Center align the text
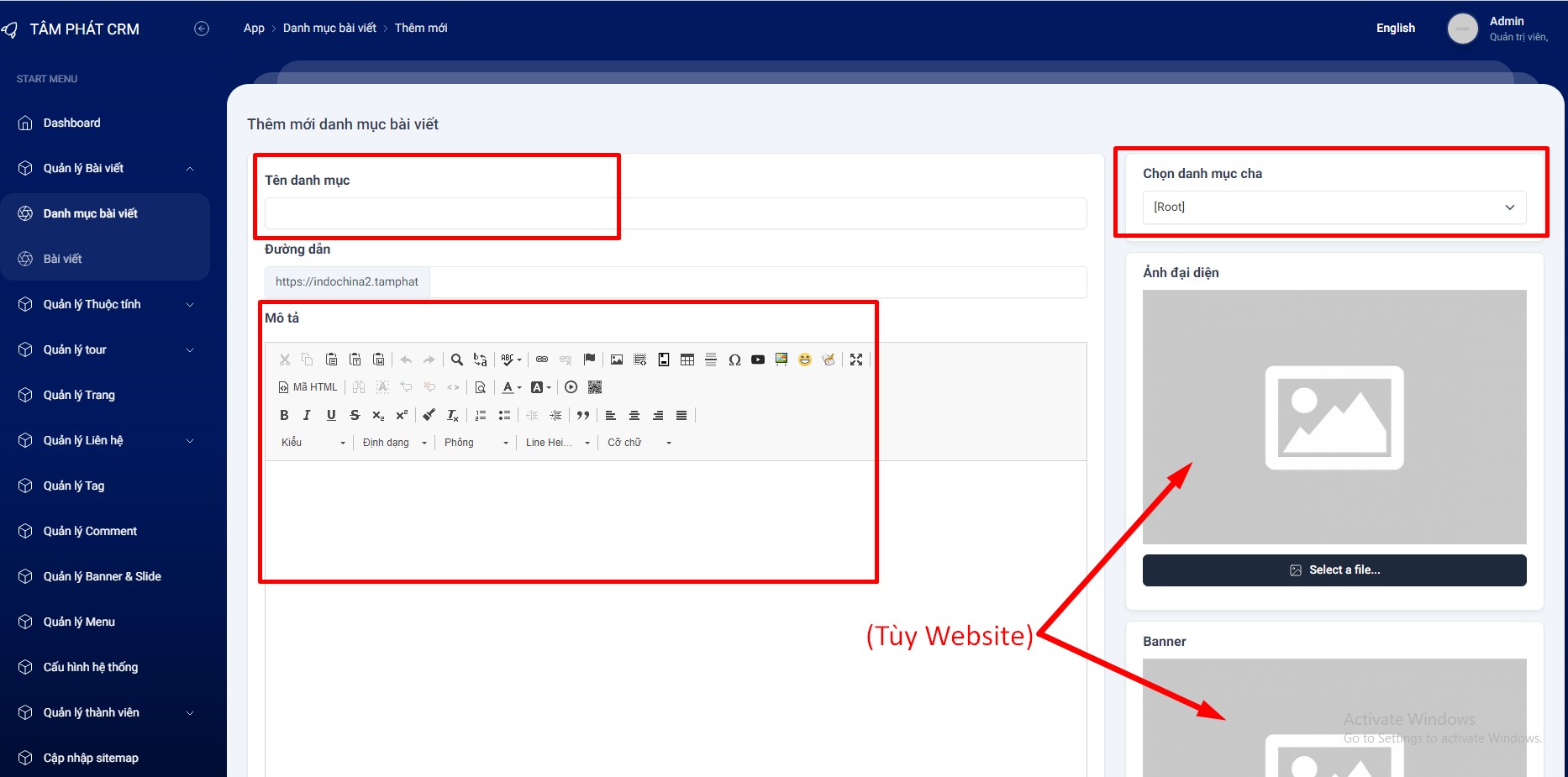This screenshot has height=777, width=1568. [634, 415]
